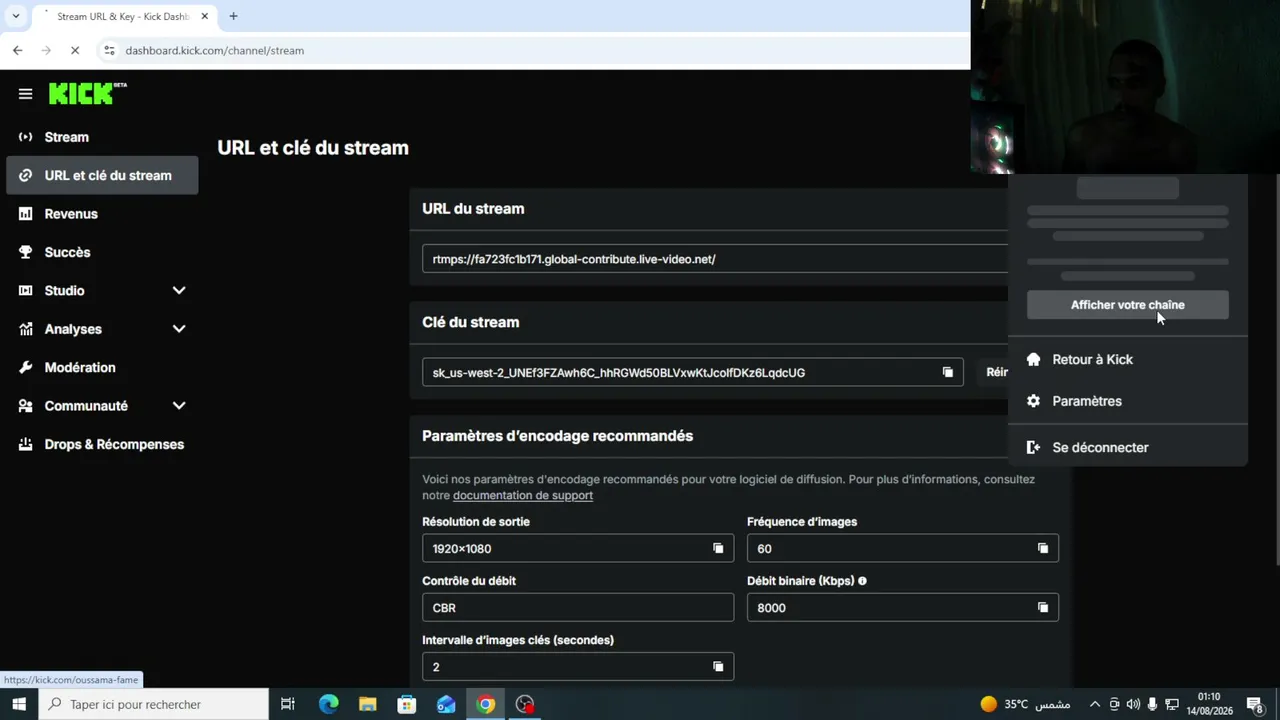
Task: Click Afficher votre chaîne button
Action: (x=1127, y=305)
